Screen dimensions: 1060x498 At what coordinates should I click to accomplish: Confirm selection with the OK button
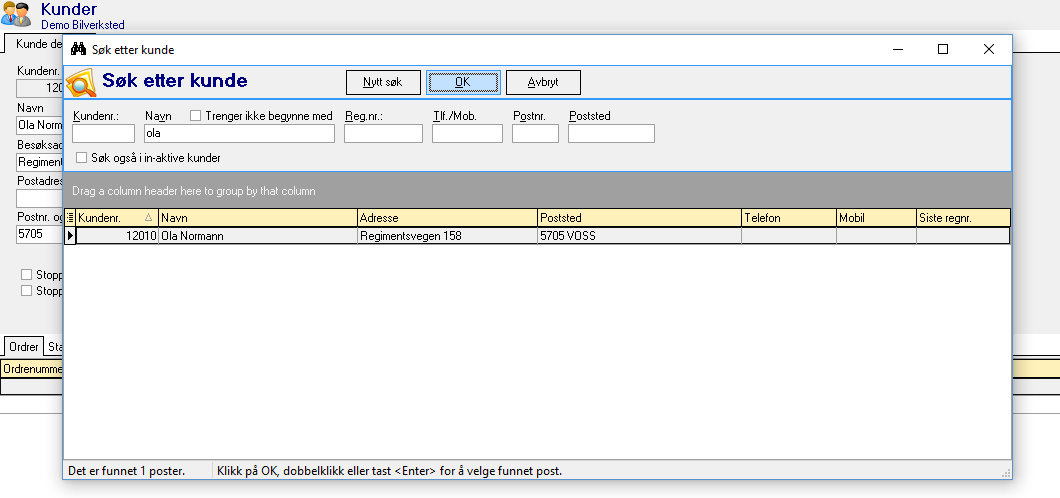pos(463,82)
